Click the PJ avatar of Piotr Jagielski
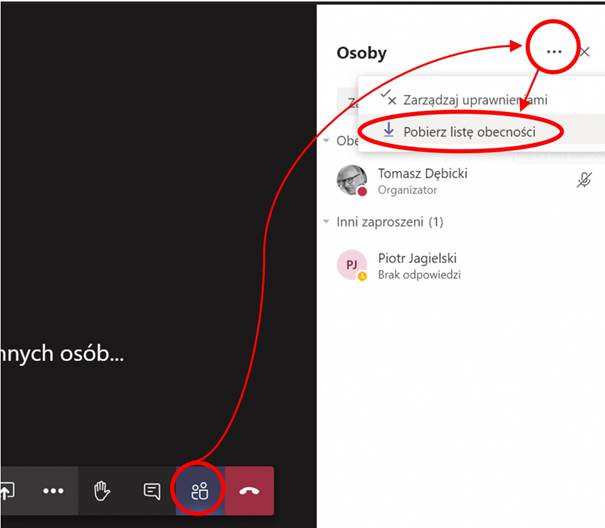Image resolution: width=605 pixels, height=528 pixels. click(x=351, y=264)
